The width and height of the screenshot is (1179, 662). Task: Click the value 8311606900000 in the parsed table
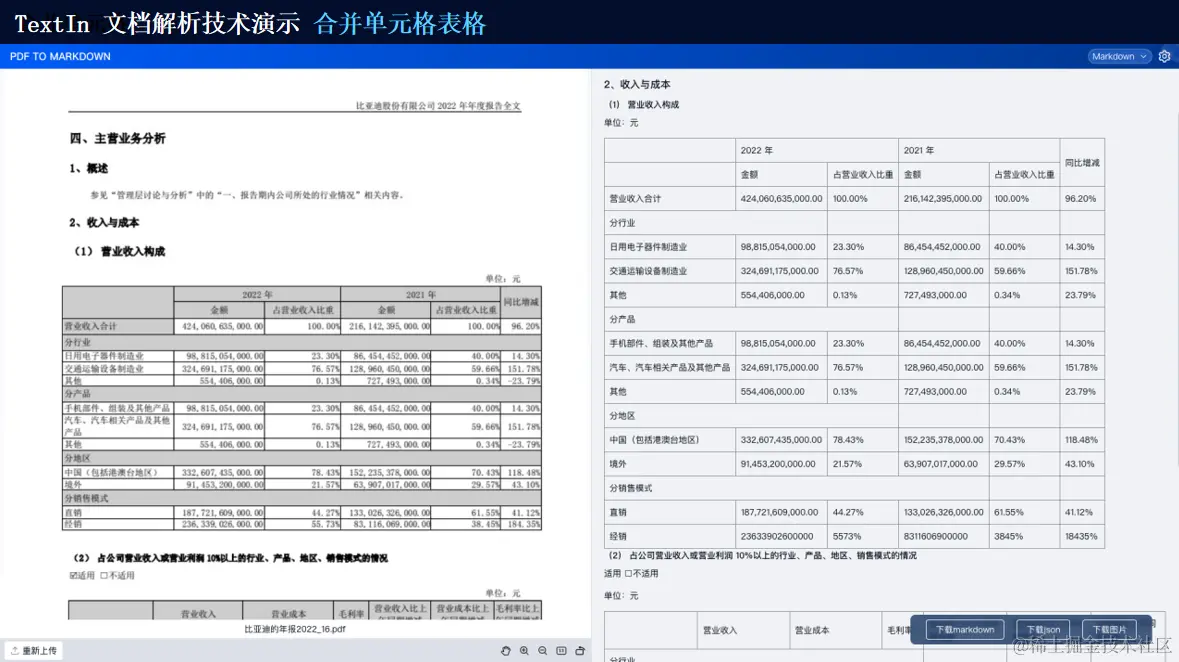[936, 536]
